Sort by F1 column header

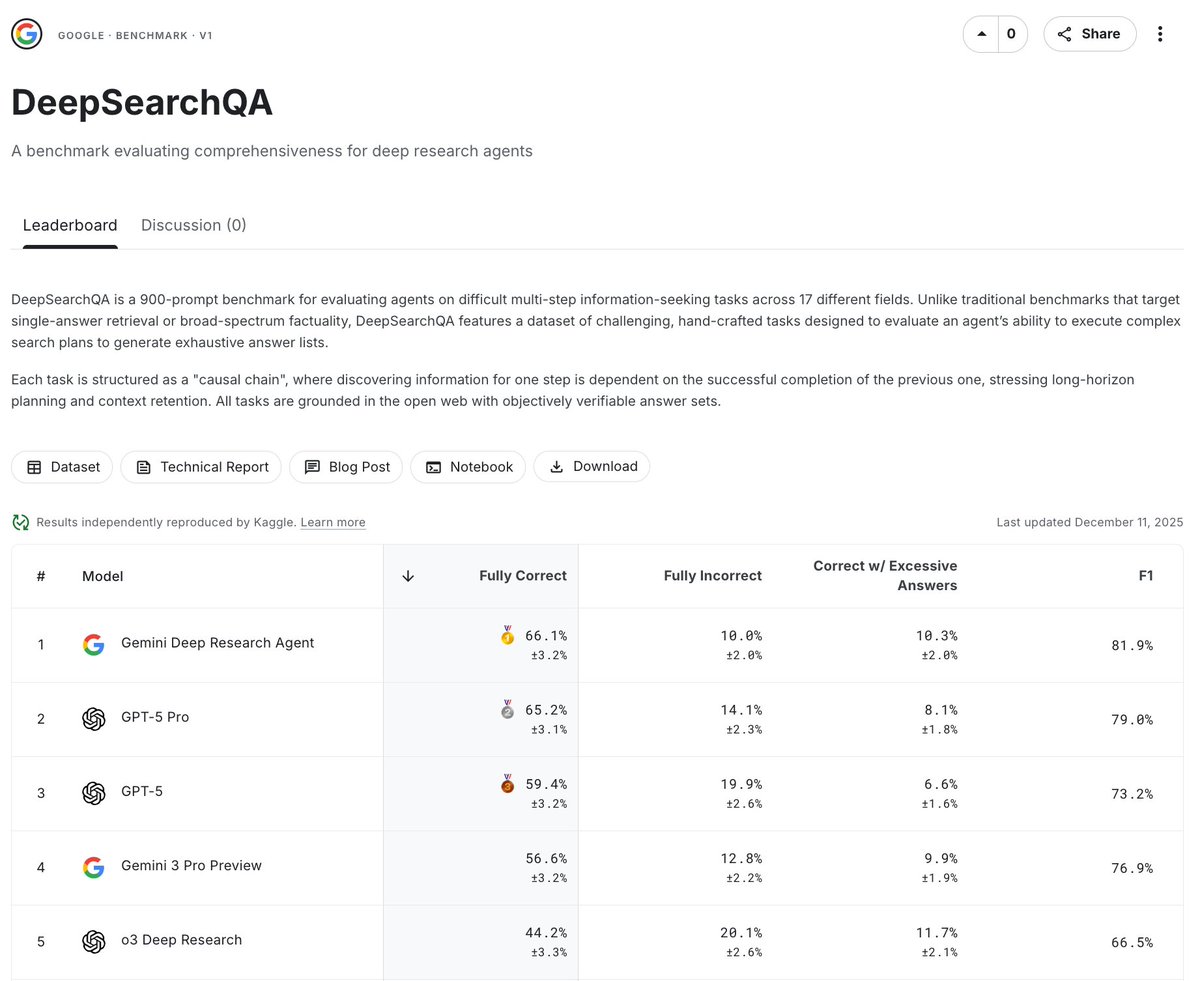point(1146,576)
